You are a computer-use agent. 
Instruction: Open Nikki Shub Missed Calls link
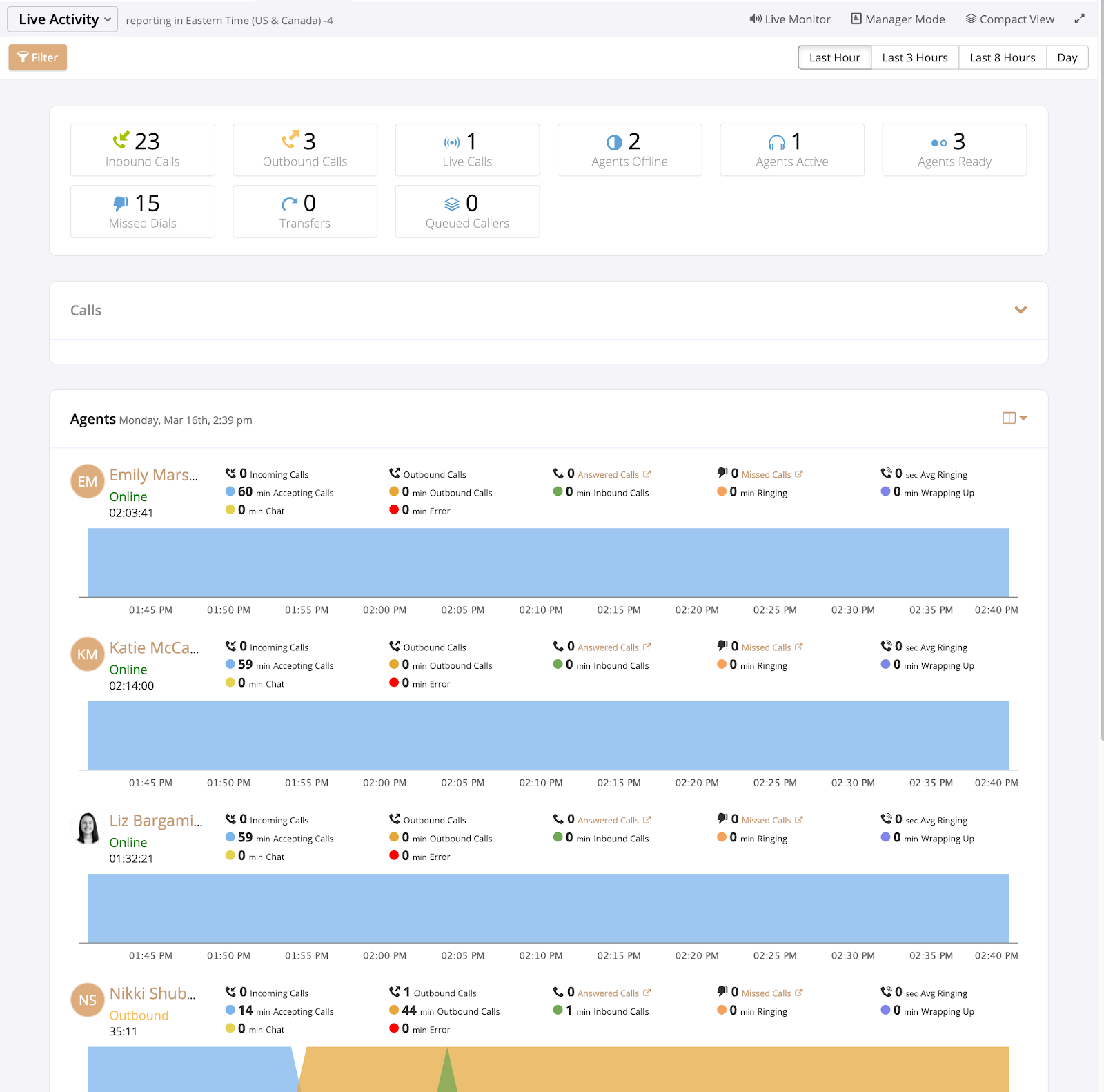[x=772, y=993]
